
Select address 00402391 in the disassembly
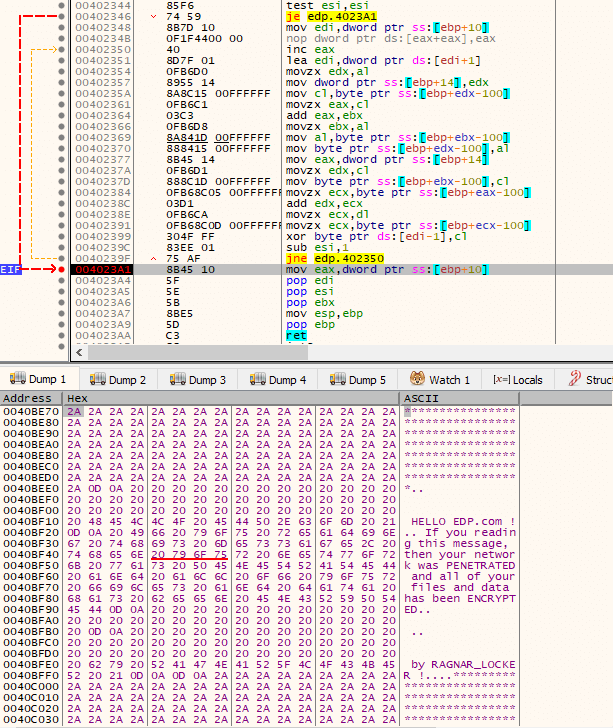pyautogui.click(x=103, y=225)
